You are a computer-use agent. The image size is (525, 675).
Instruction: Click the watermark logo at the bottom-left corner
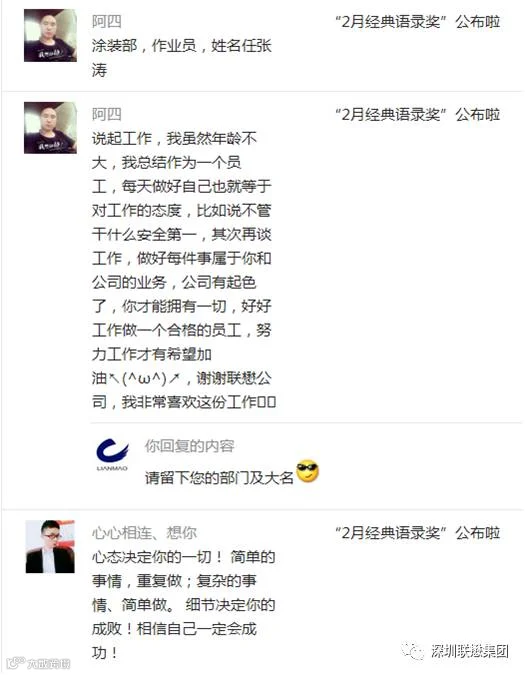pyautogui.click(x=15, y=663)
